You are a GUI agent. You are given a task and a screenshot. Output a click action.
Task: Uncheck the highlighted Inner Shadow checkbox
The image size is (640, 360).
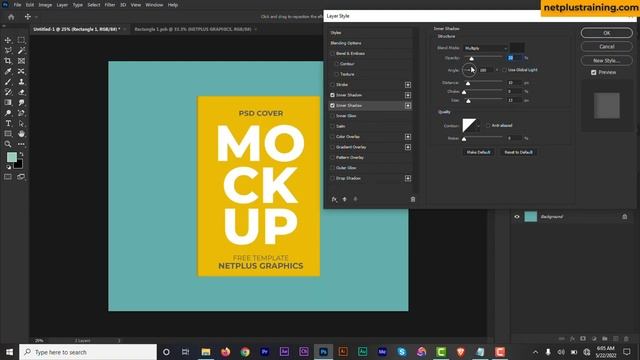332,105
